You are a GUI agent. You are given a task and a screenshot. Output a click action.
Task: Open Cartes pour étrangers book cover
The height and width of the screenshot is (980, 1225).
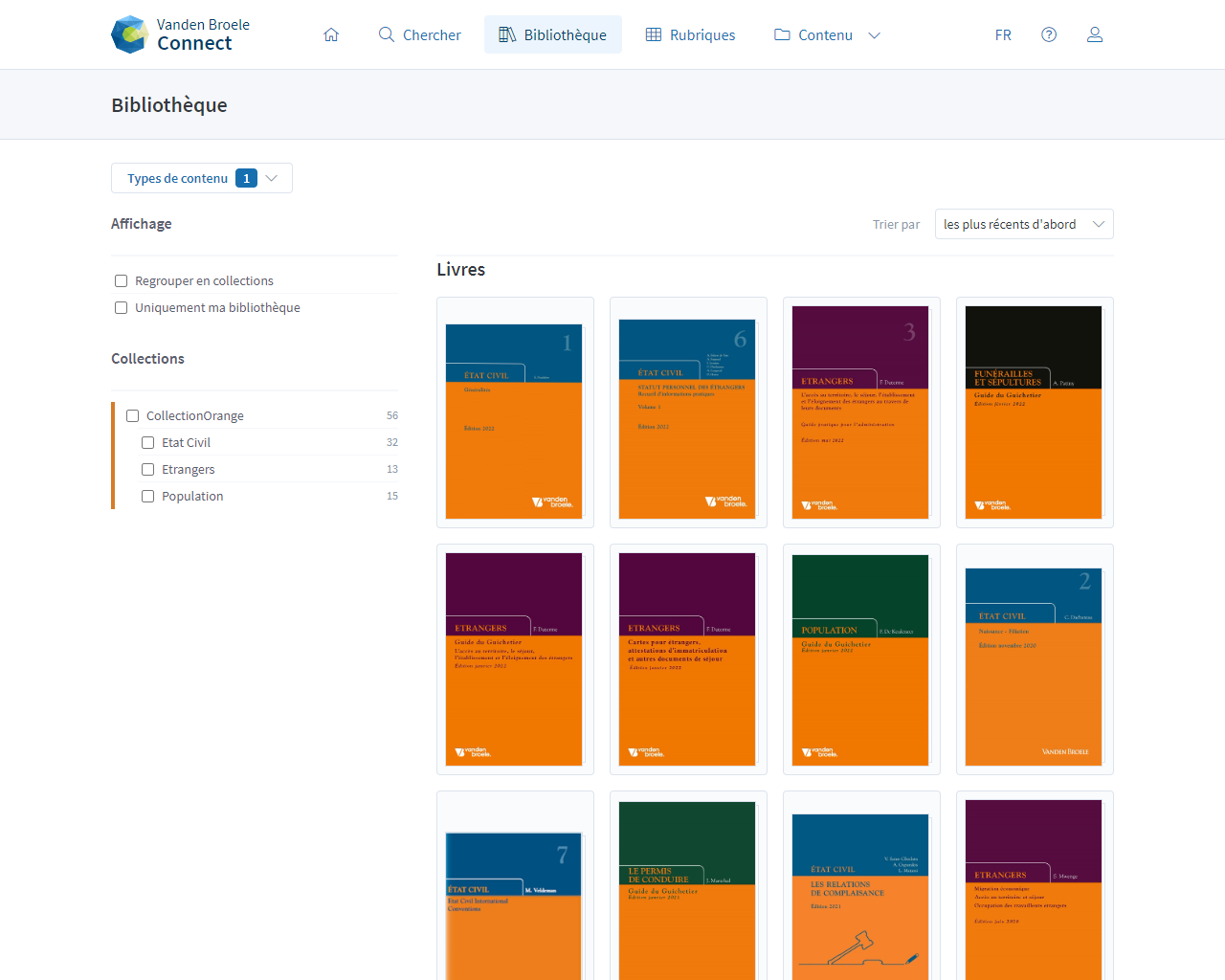coord(688,659)
